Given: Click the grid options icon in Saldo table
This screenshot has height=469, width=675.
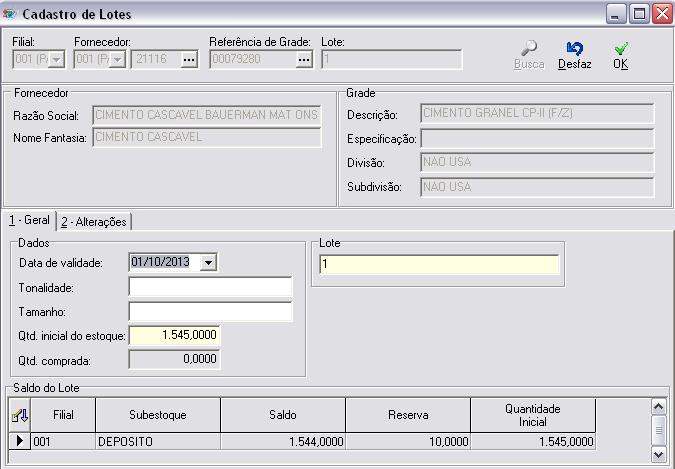Looking at the screenshot, I should [18, 415].
